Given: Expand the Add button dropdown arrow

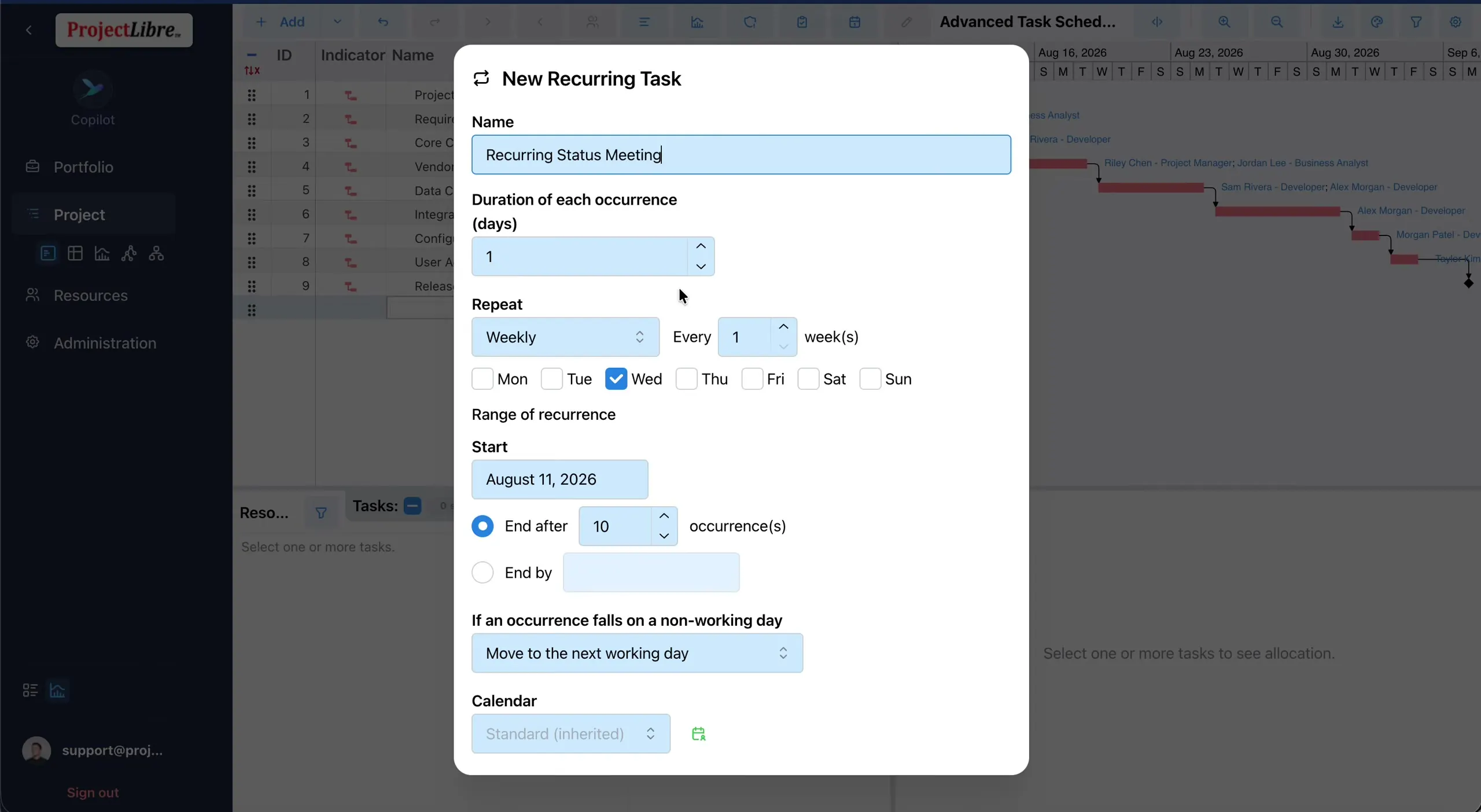Looking at the screenshot, I should click(337, 22).
